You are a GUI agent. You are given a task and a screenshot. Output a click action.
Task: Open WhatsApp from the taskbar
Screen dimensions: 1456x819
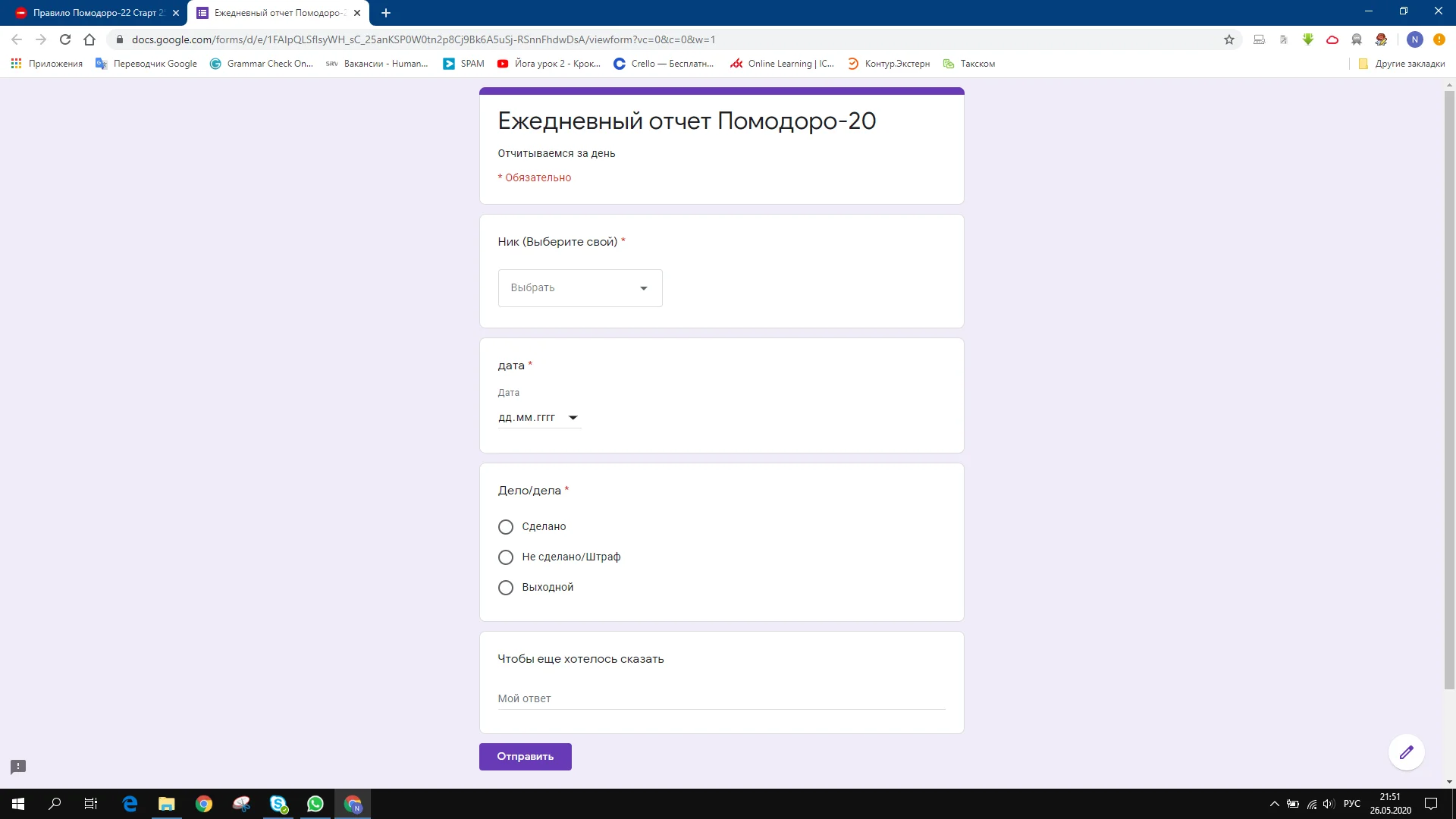click(315, 804)
